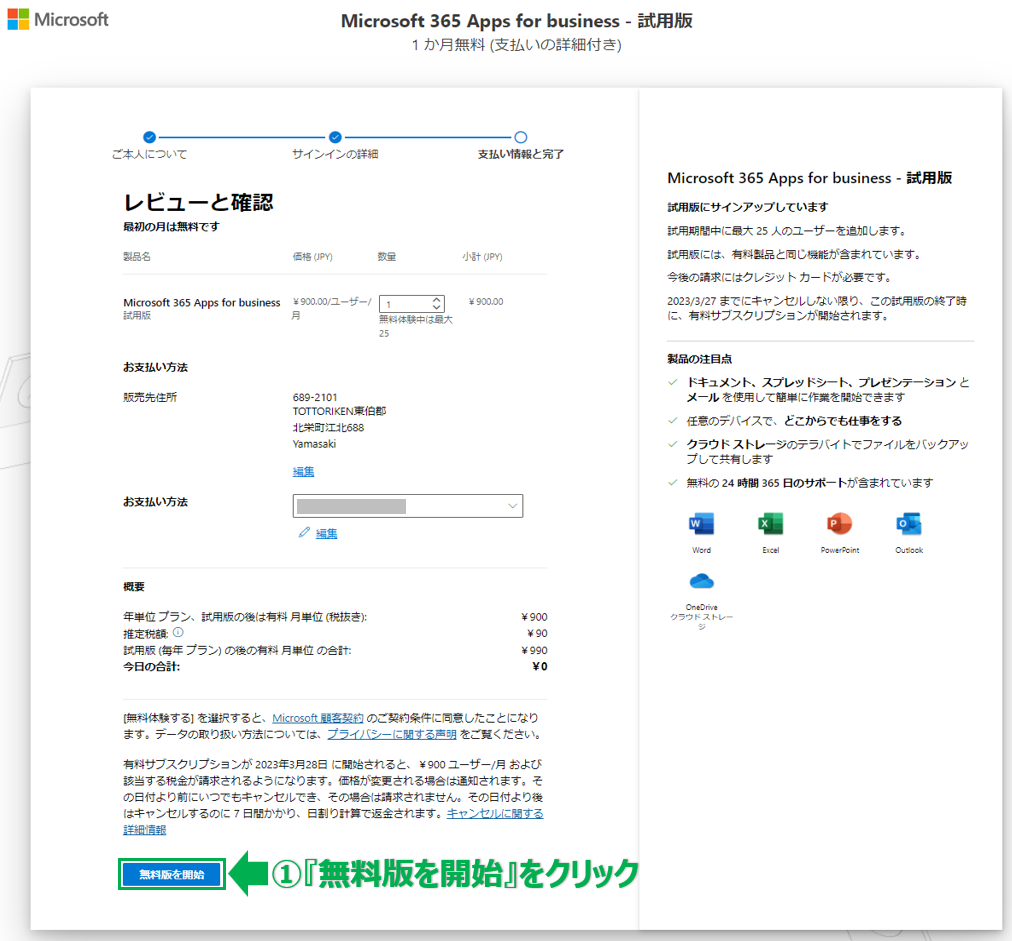Click the ご本人について step circle

(150, 137)
